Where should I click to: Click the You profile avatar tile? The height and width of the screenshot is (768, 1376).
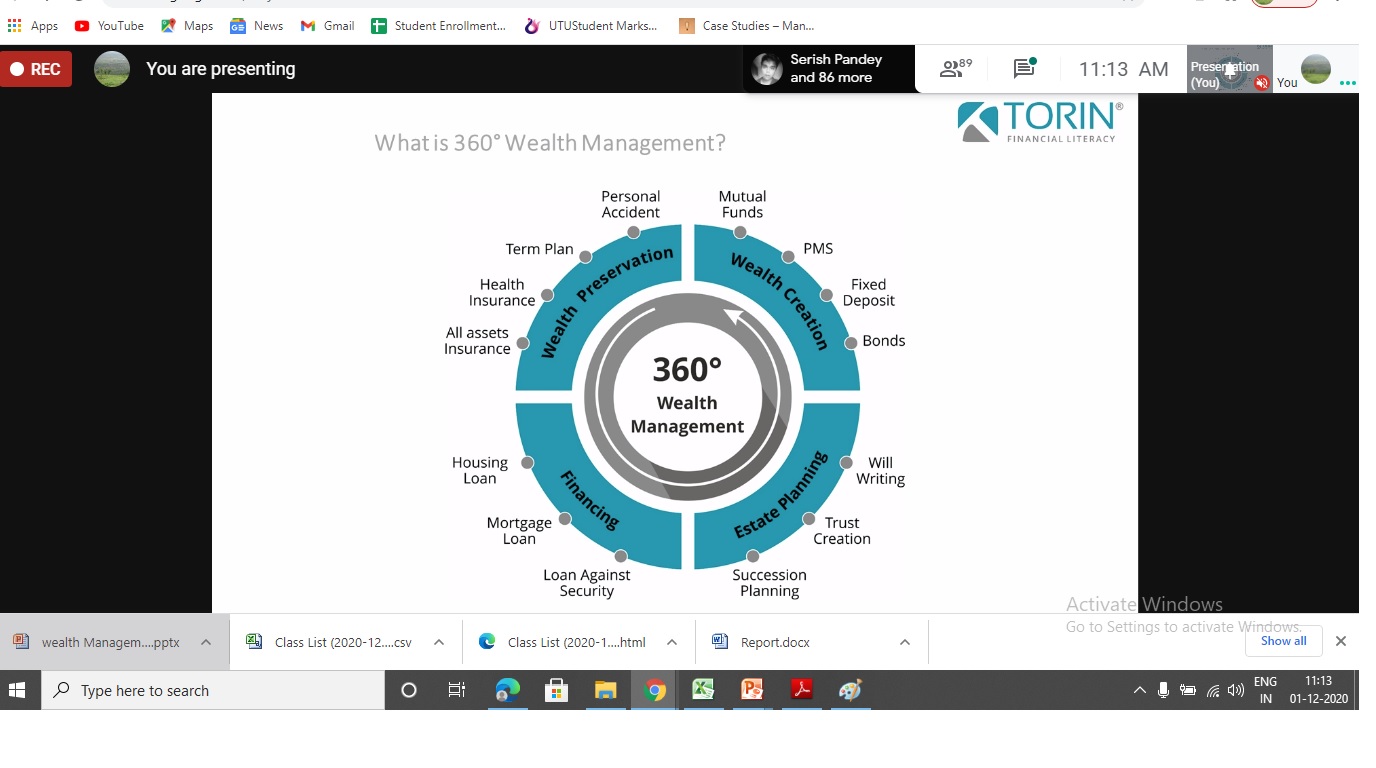(x=1316, y=69)
